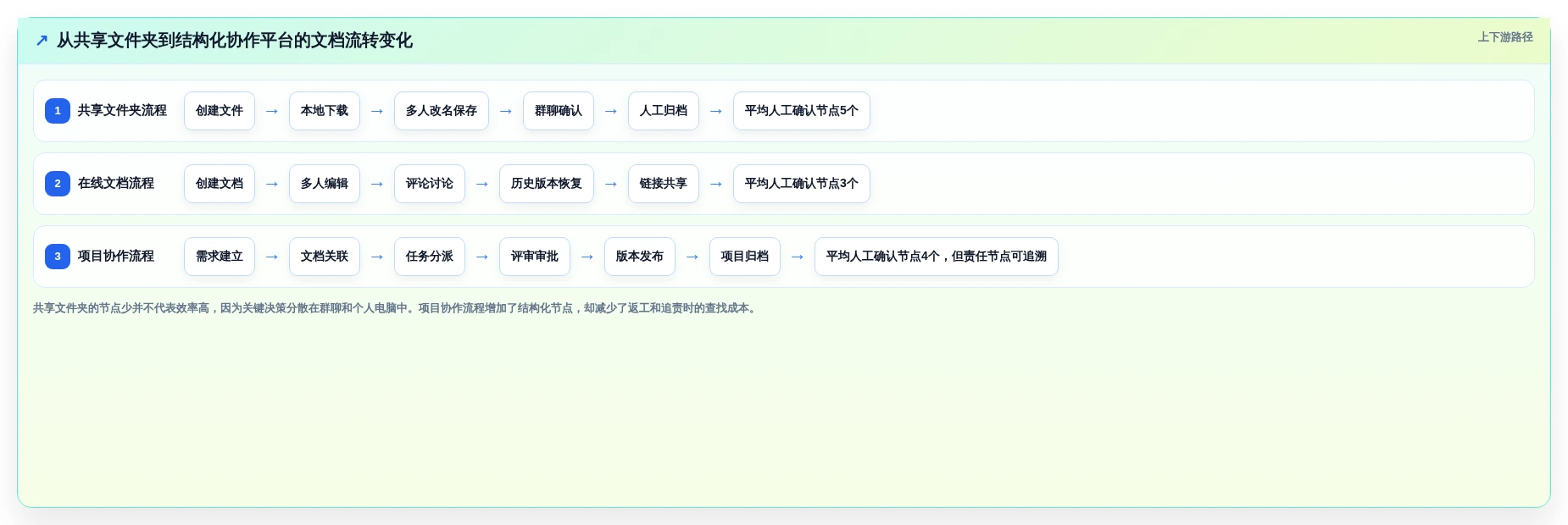Click the 在线文档流程 row label
Screen dimensions: 1568x525
pos(116,184)
